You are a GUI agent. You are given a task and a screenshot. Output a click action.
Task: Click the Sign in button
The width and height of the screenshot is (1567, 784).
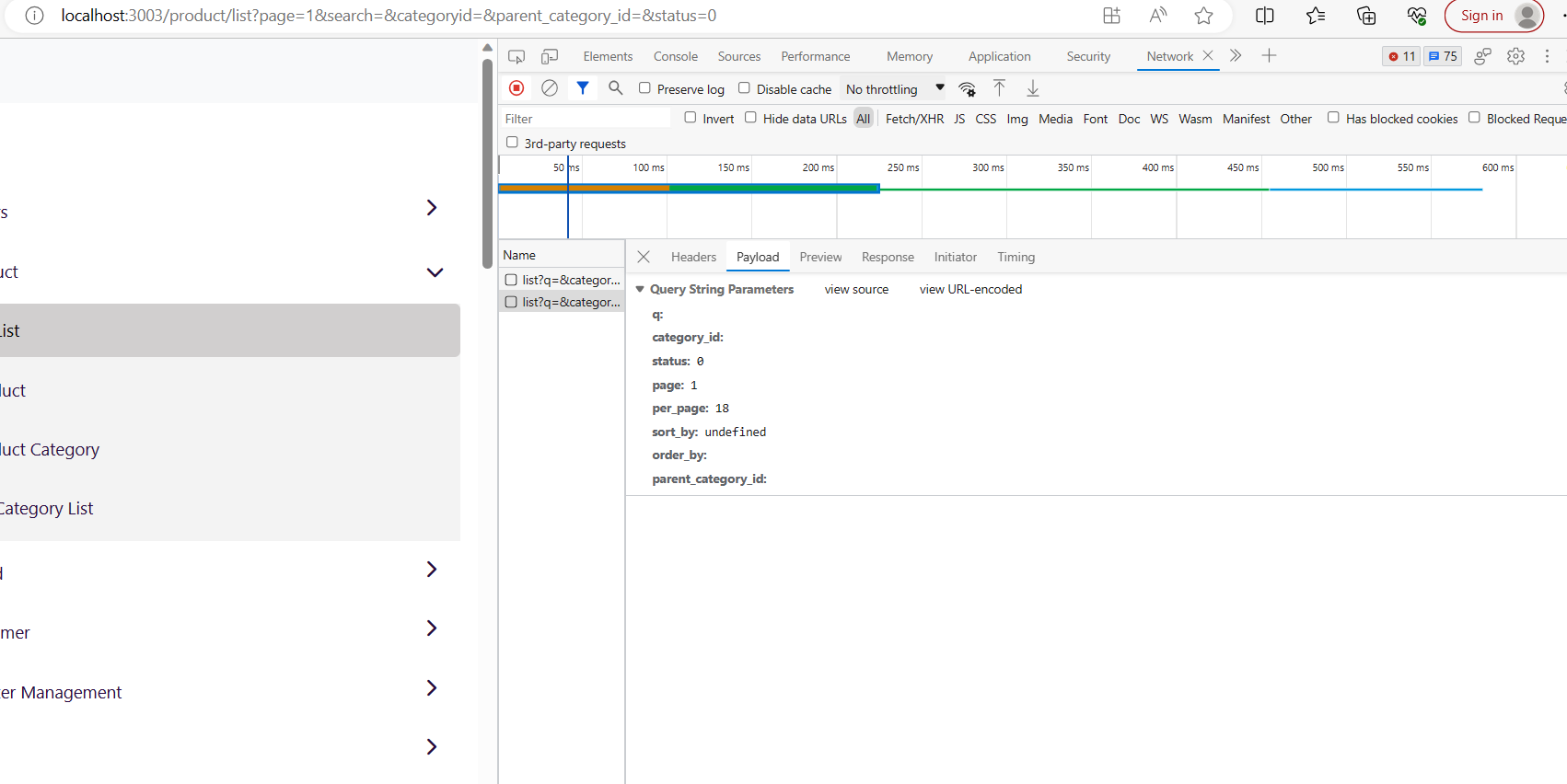[x=1494, y=16]
